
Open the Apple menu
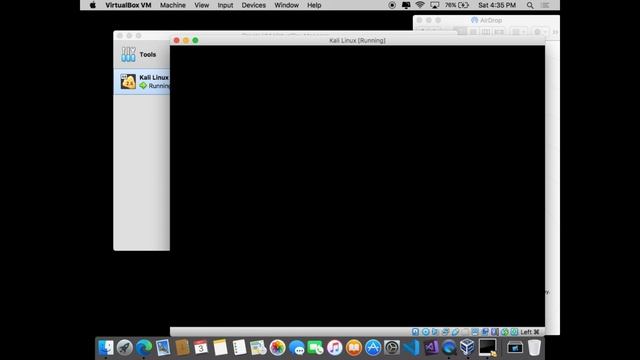pyautogui.click(x=93, y=5)
